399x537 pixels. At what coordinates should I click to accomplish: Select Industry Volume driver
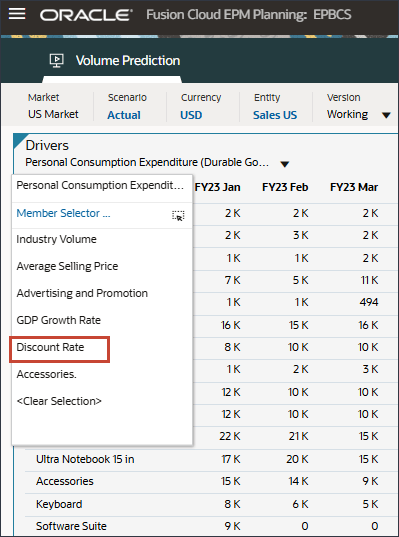(x=56, y=239)
